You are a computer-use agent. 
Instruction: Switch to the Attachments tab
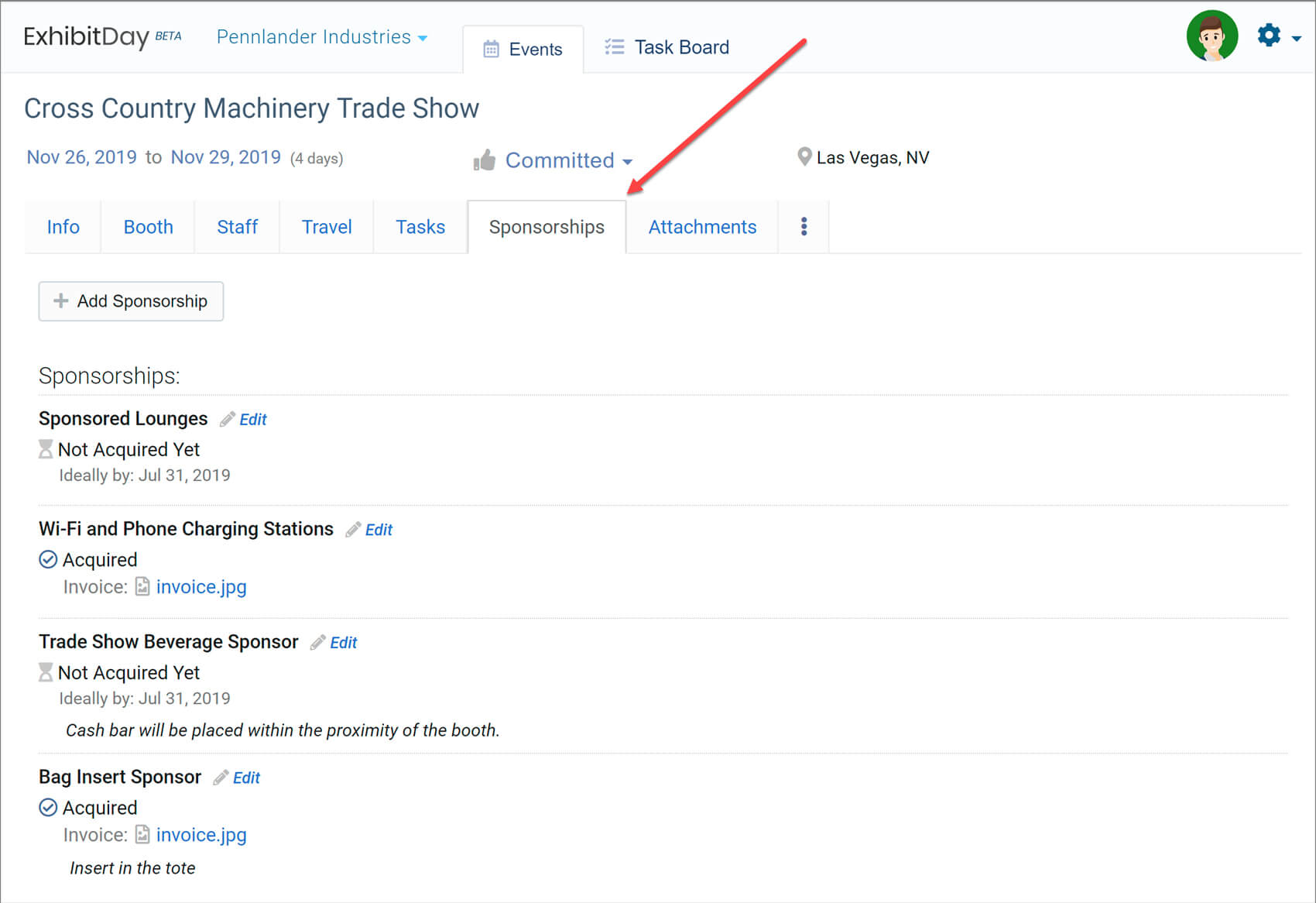[701, 226]
